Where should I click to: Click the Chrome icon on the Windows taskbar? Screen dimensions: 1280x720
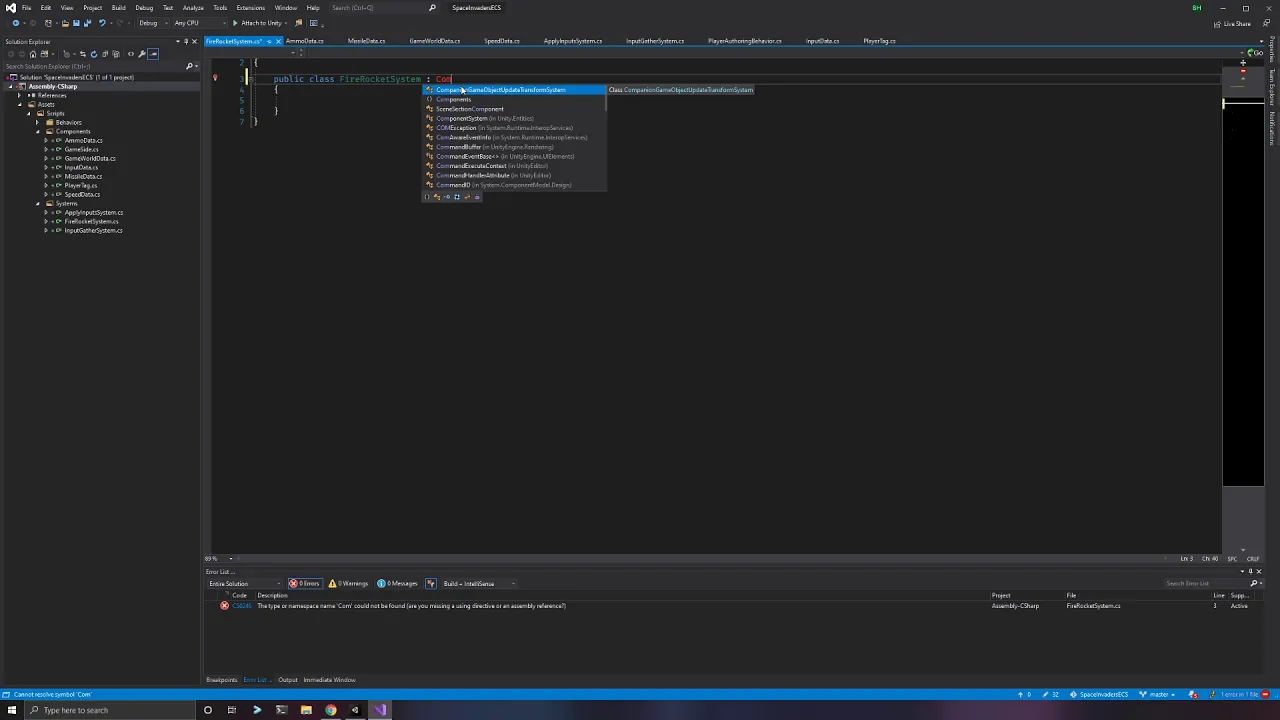coord(330,710)
